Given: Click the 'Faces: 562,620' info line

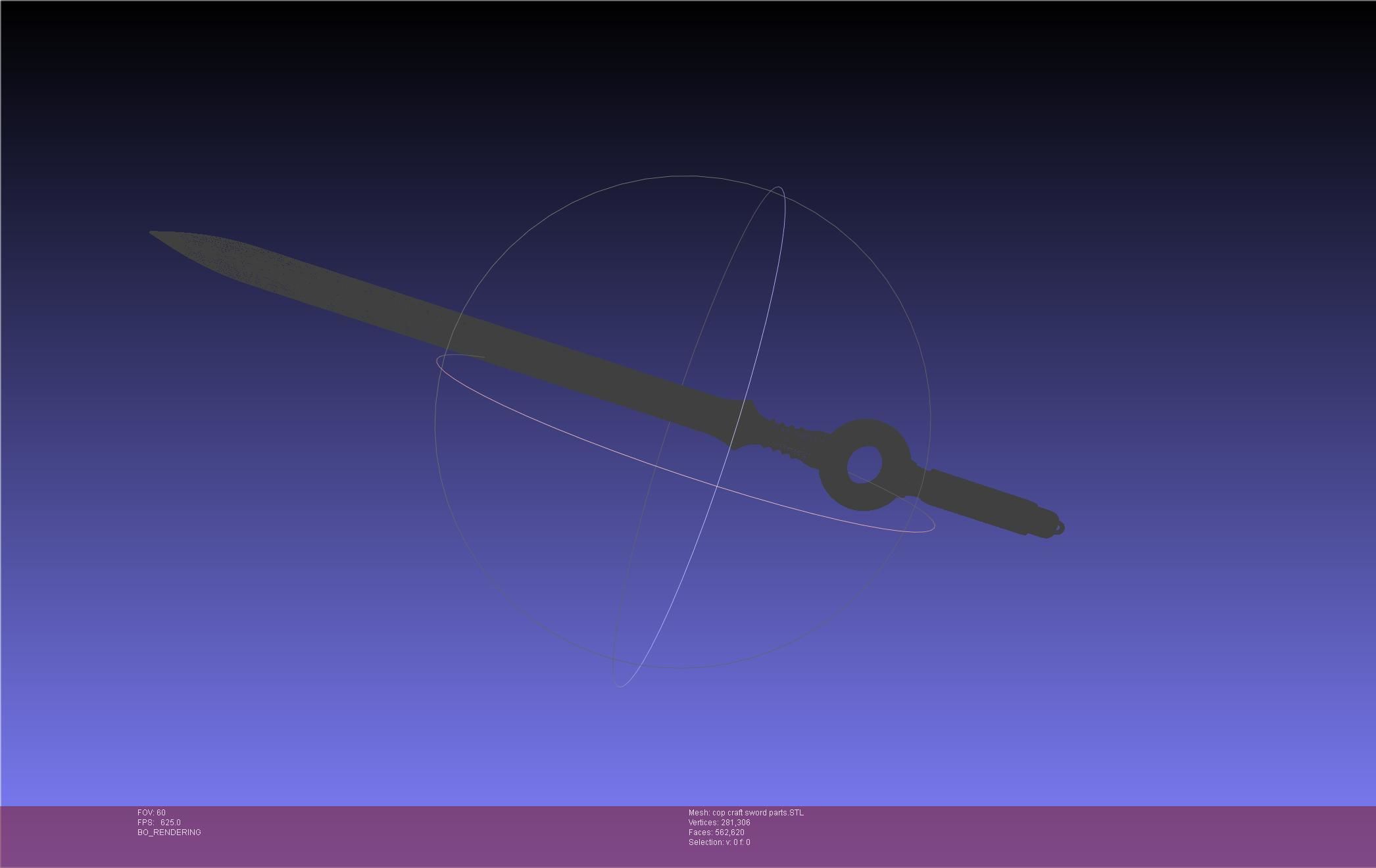Looking at the screenshot, I should pos(716,832).
